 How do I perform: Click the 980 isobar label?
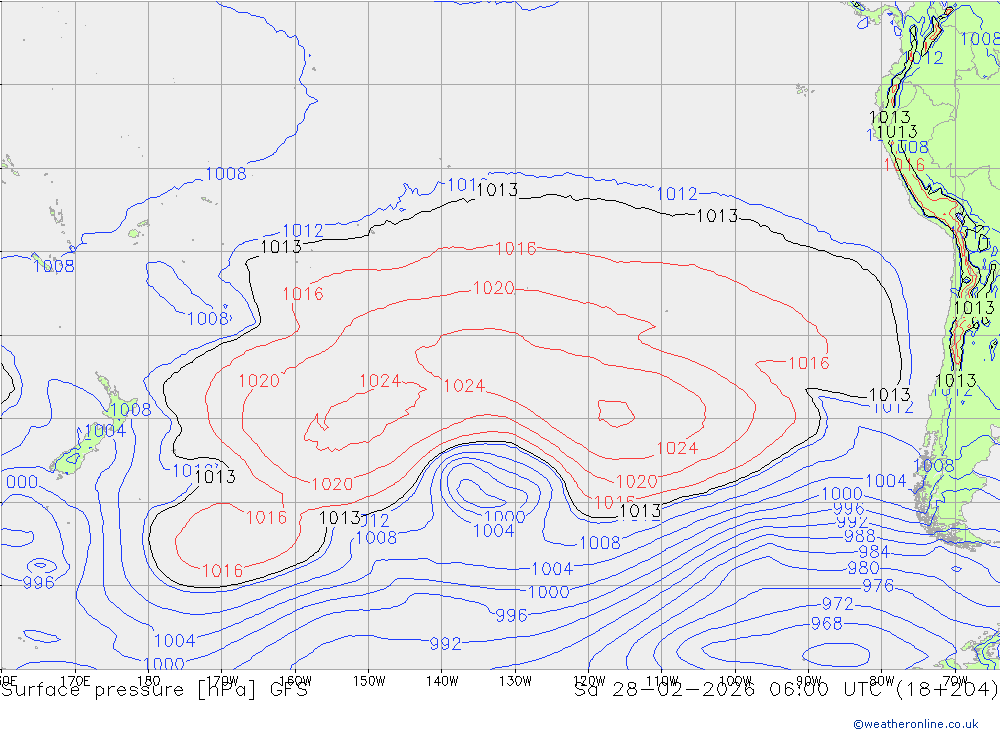pos(864,568)
